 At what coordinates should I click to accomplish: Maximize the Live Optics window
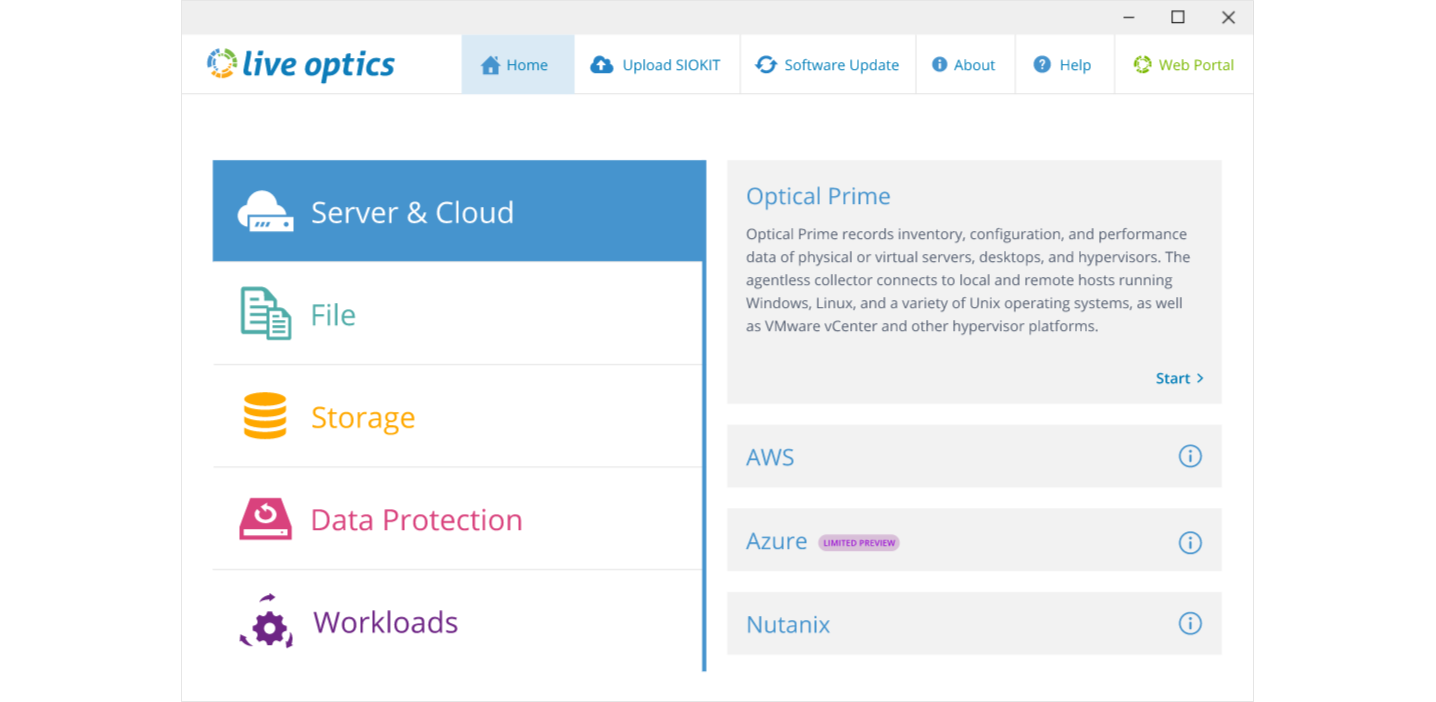click(x=1178, y=17)
